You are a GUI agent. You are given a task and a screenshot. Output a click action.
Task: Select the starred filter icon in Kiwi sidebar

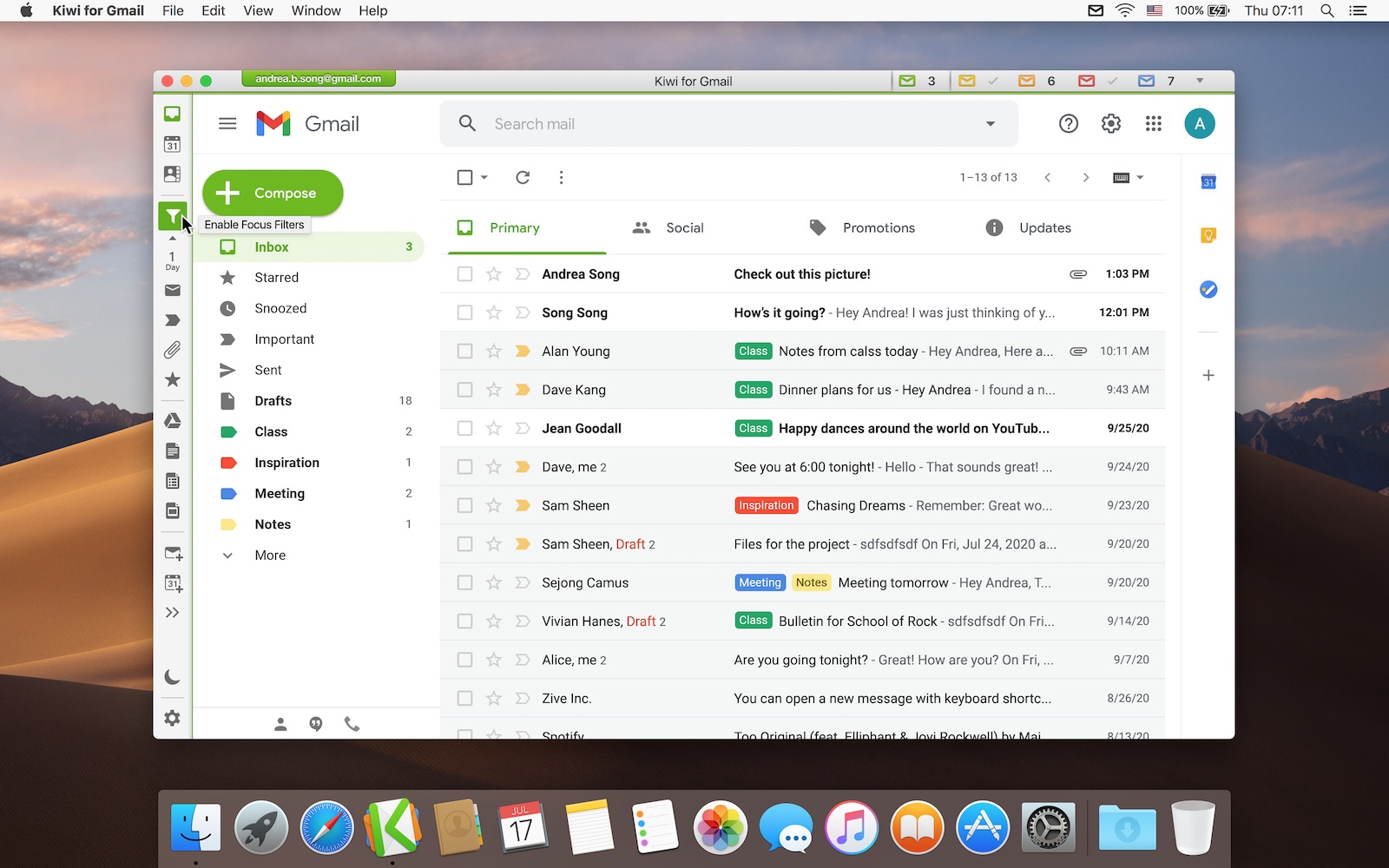coord(173,379)
